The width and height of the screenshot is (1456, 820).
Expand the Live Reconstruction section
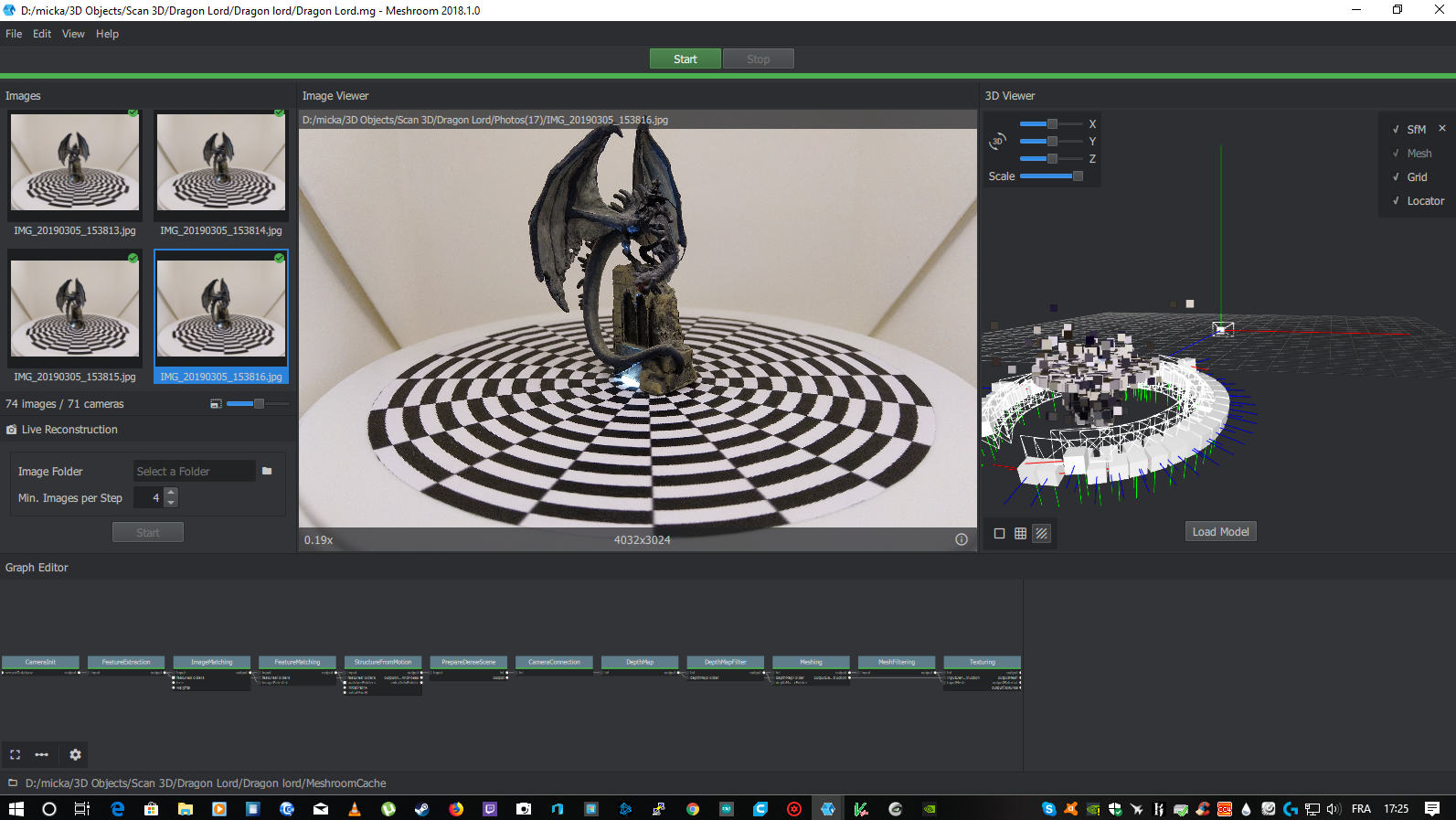pos(69,430)
